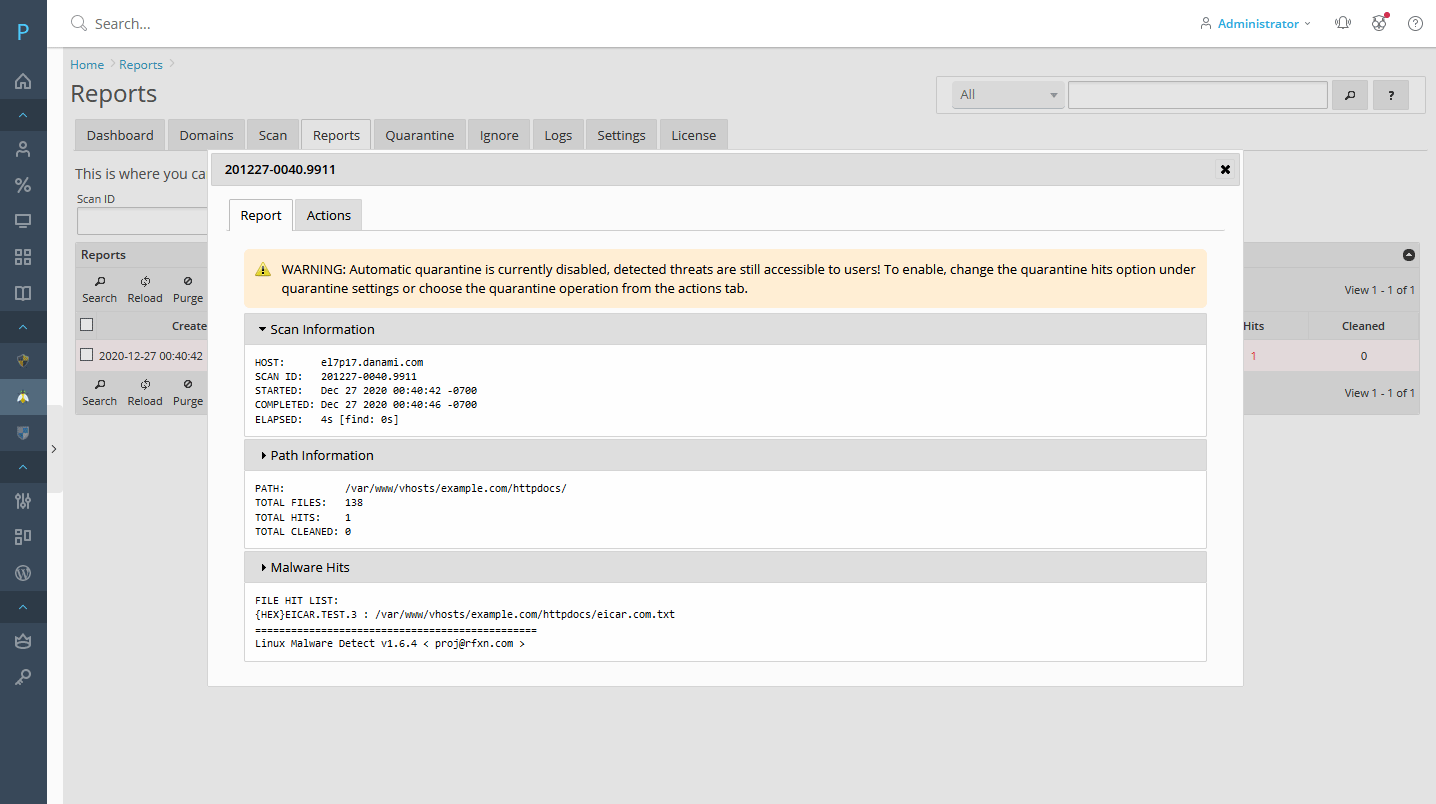Collapse the sidebar group chevron above the crown icon
Screen dimensions: 1436x804
click(23, 607)
